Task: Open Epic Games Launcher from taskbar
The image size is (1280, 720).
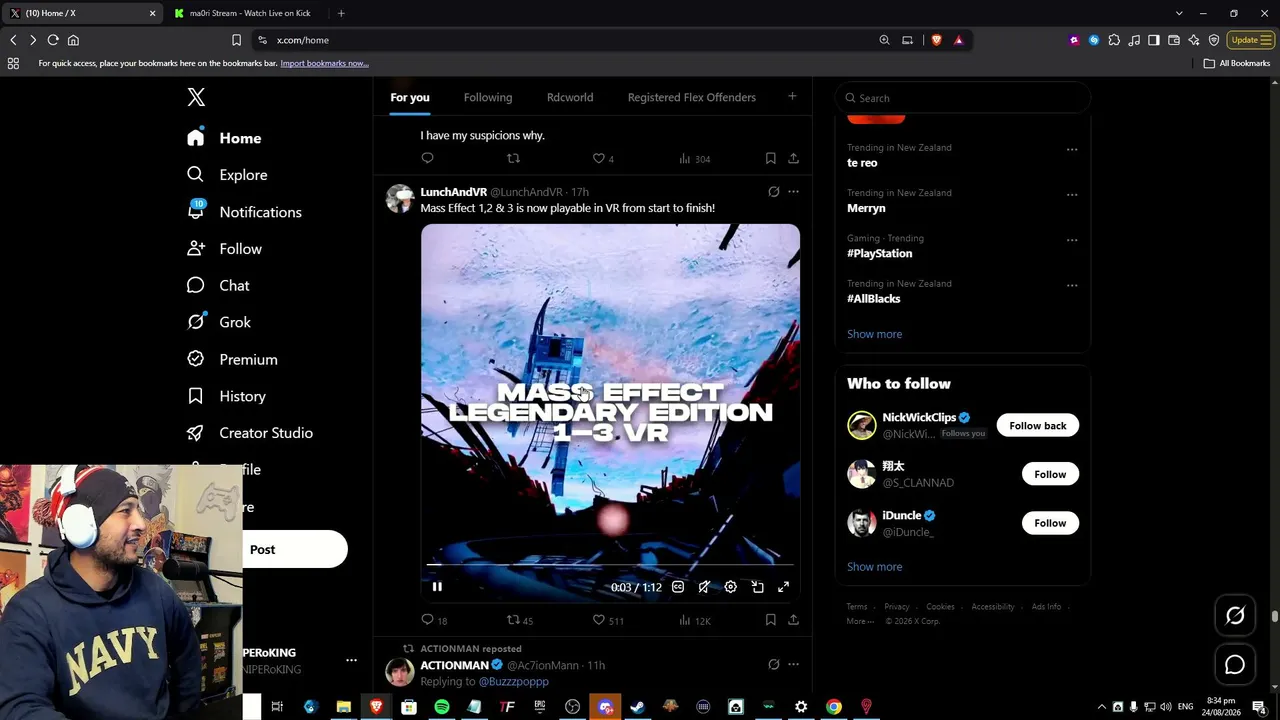Action: point(540,707)
